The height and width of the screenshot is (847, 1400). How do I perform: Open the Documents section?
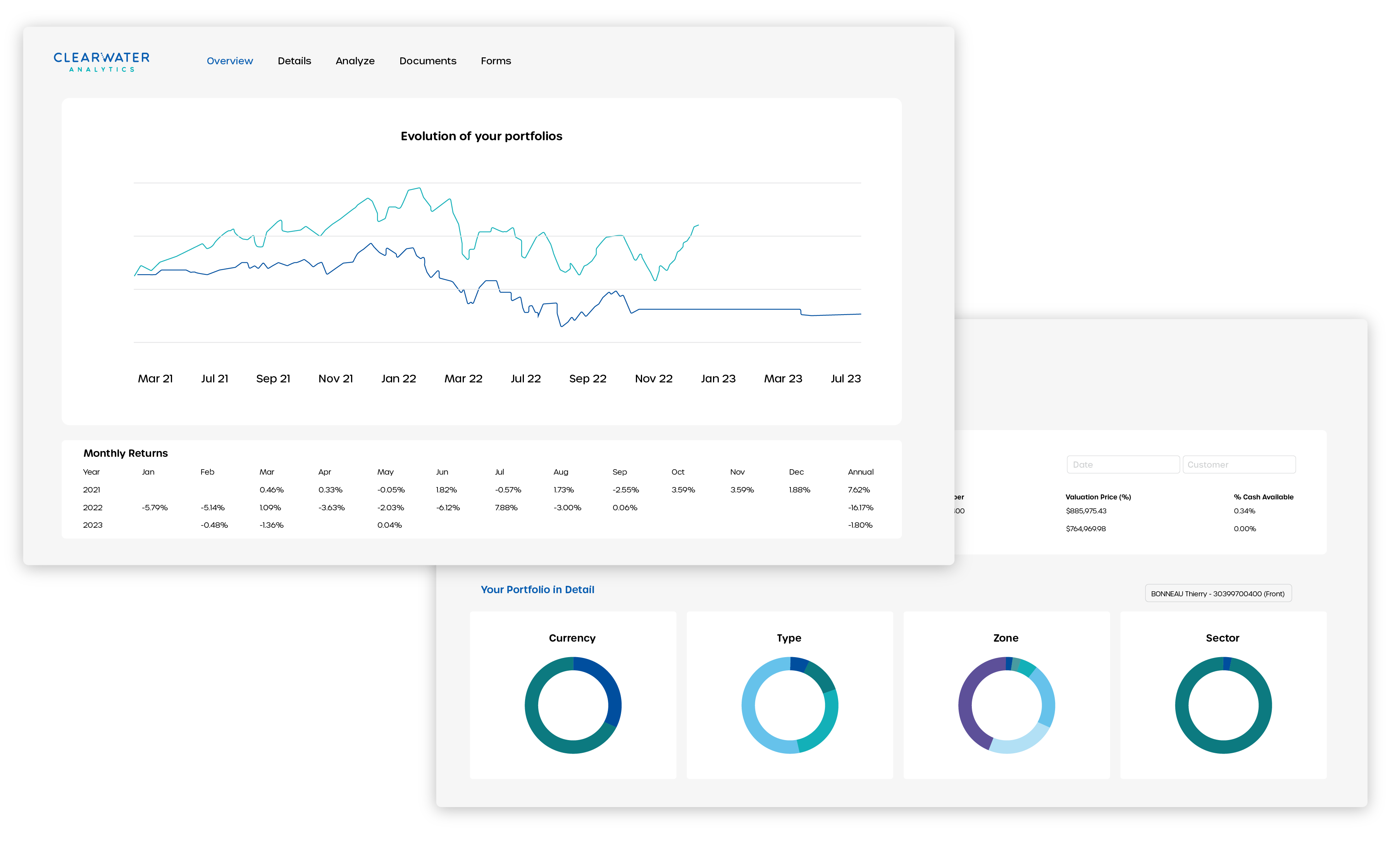[x=428, y=61]
